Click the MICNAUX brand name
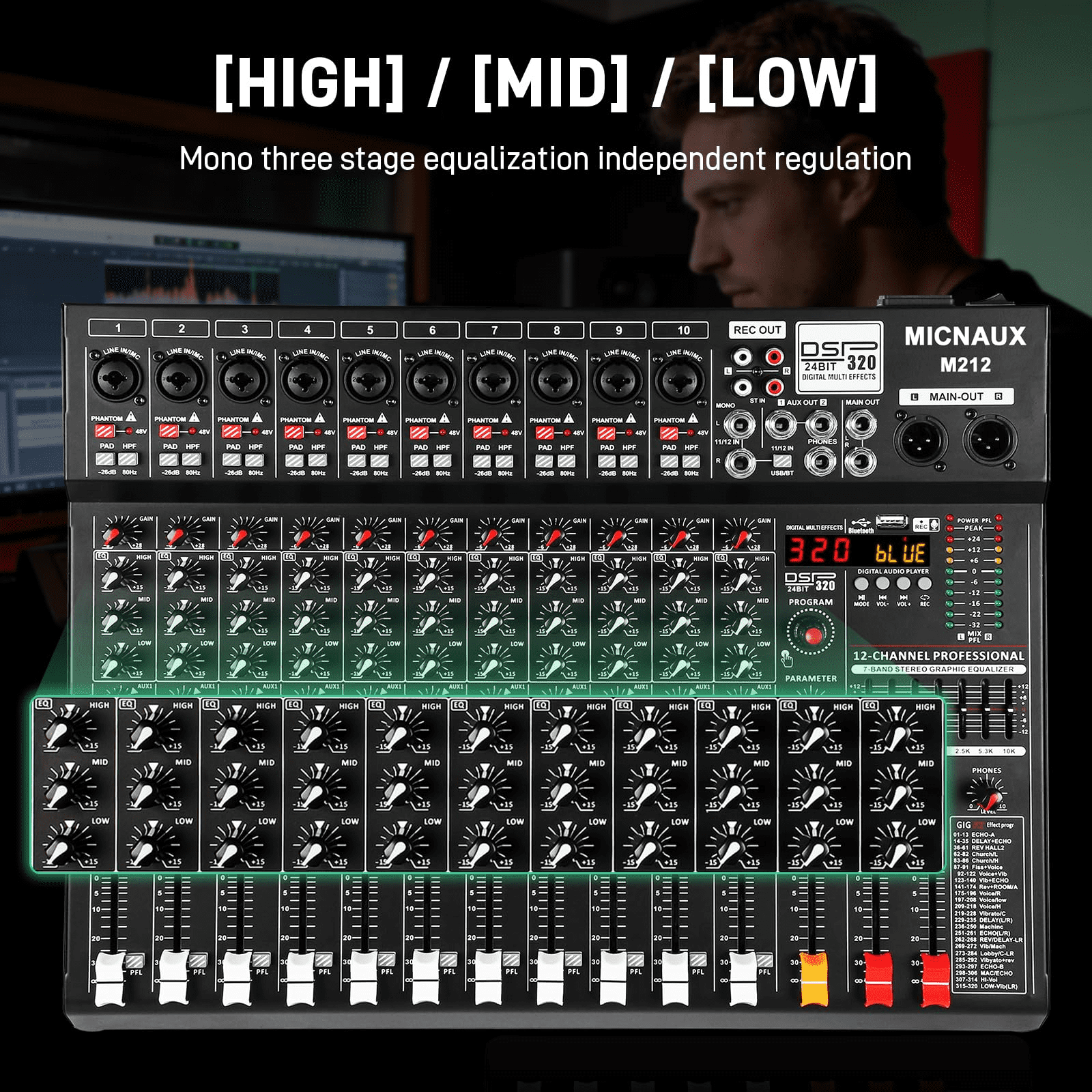The height and width of the screenshot is (1092, 1092). (x=965, y=336)
